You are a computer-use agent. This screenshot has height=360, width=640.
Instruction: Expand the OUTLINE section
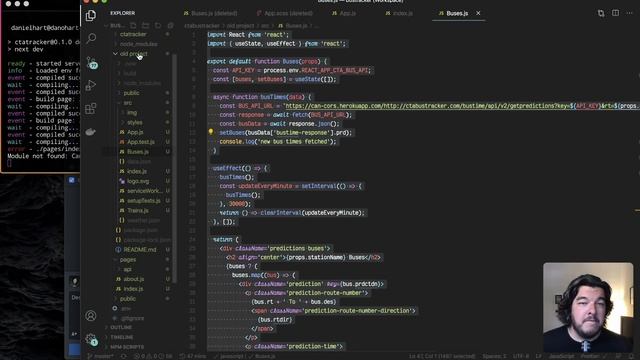pos(121,327)
